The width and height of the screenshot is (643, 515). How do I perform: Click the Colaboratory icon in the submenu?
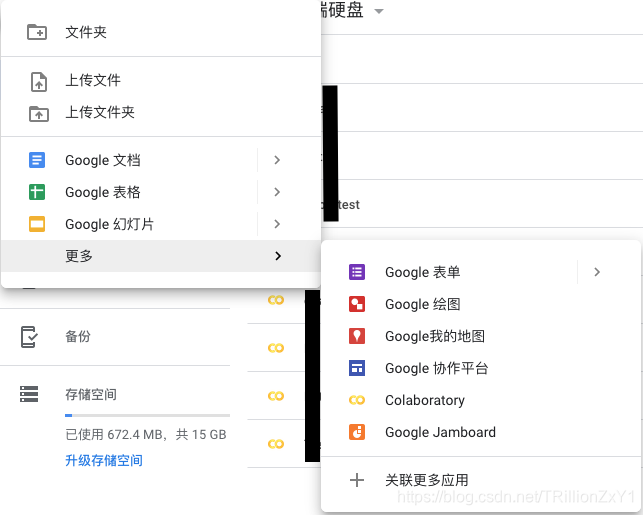point(357,400)
